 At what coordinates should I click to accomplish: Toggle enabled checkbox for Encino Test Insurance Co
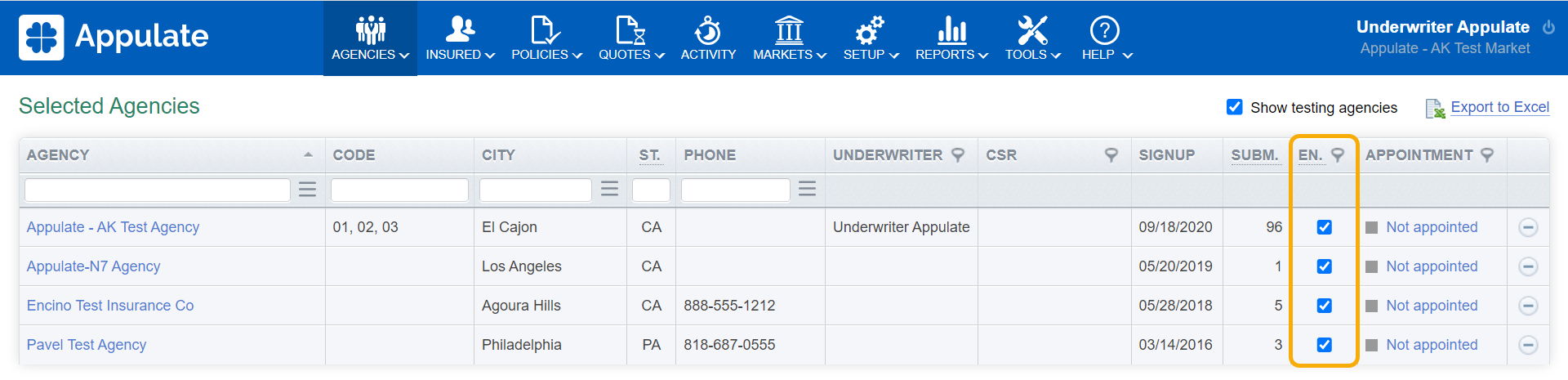pyautogui.click(x=1325, y=306)
